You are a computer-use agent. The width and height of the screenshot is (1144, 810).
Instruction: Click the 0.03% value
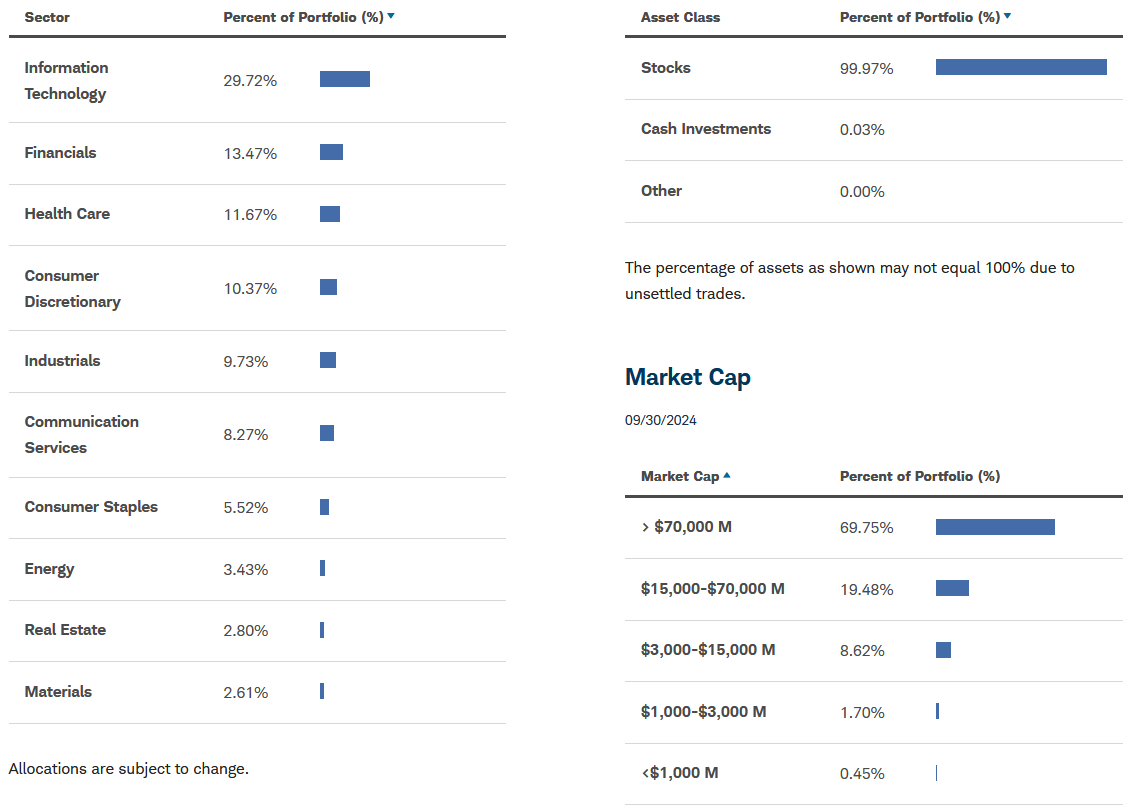(862, 131)
